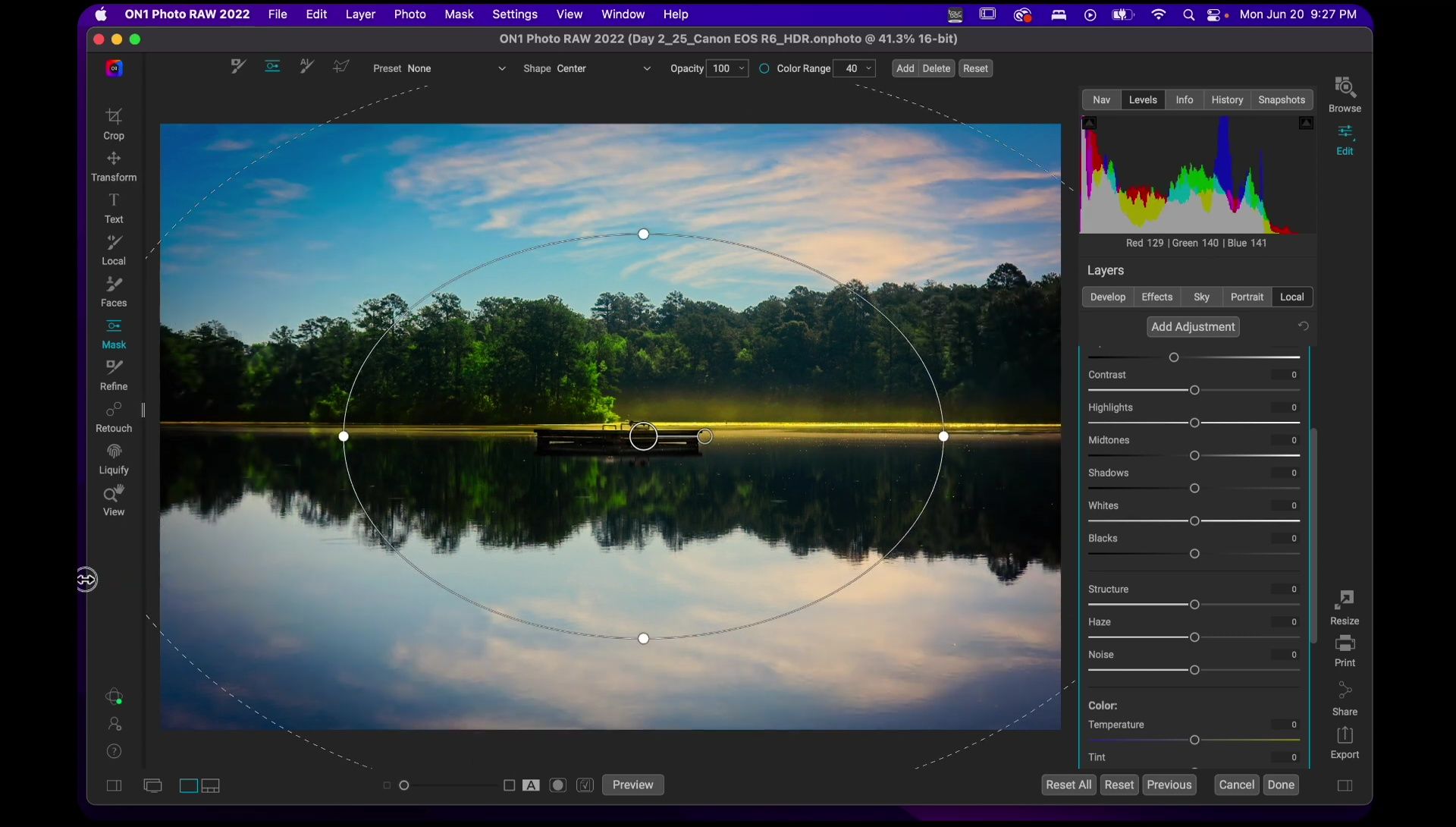This screenshot has width=1456, height=827.
Task: Click the Reset All button
Action: [1068, 785]
